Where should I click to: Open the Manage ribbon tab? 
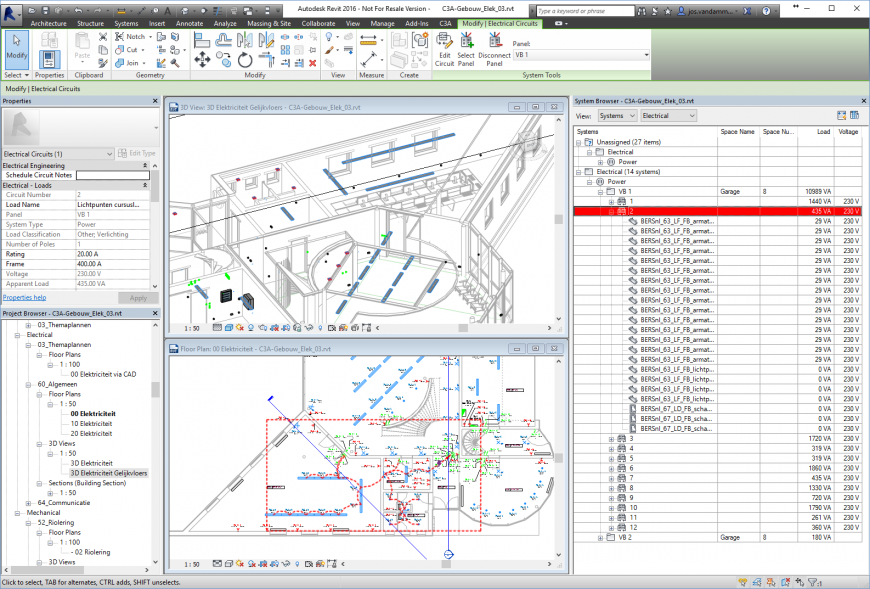click(382, 23)
